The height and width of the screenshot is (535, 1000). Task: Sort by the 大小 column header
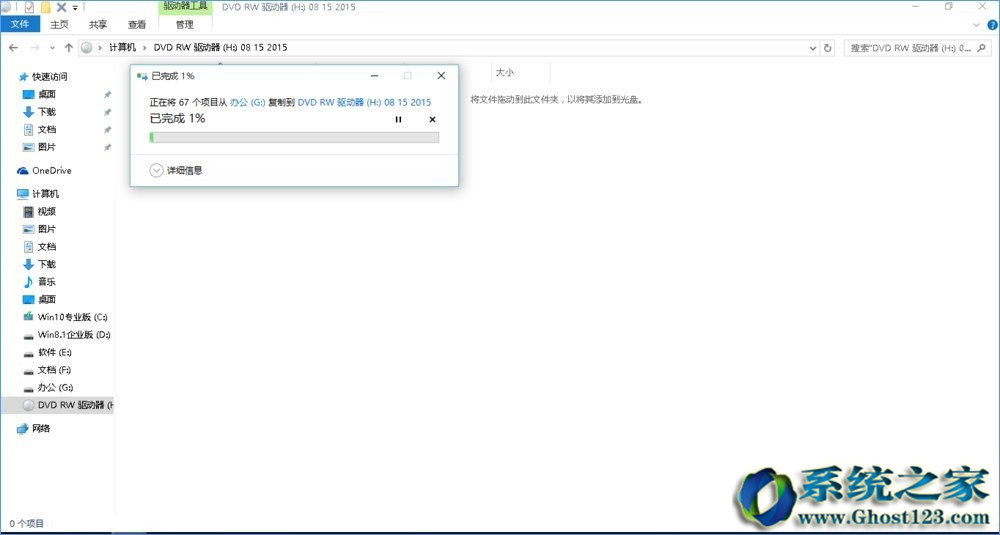click(505, 73)
